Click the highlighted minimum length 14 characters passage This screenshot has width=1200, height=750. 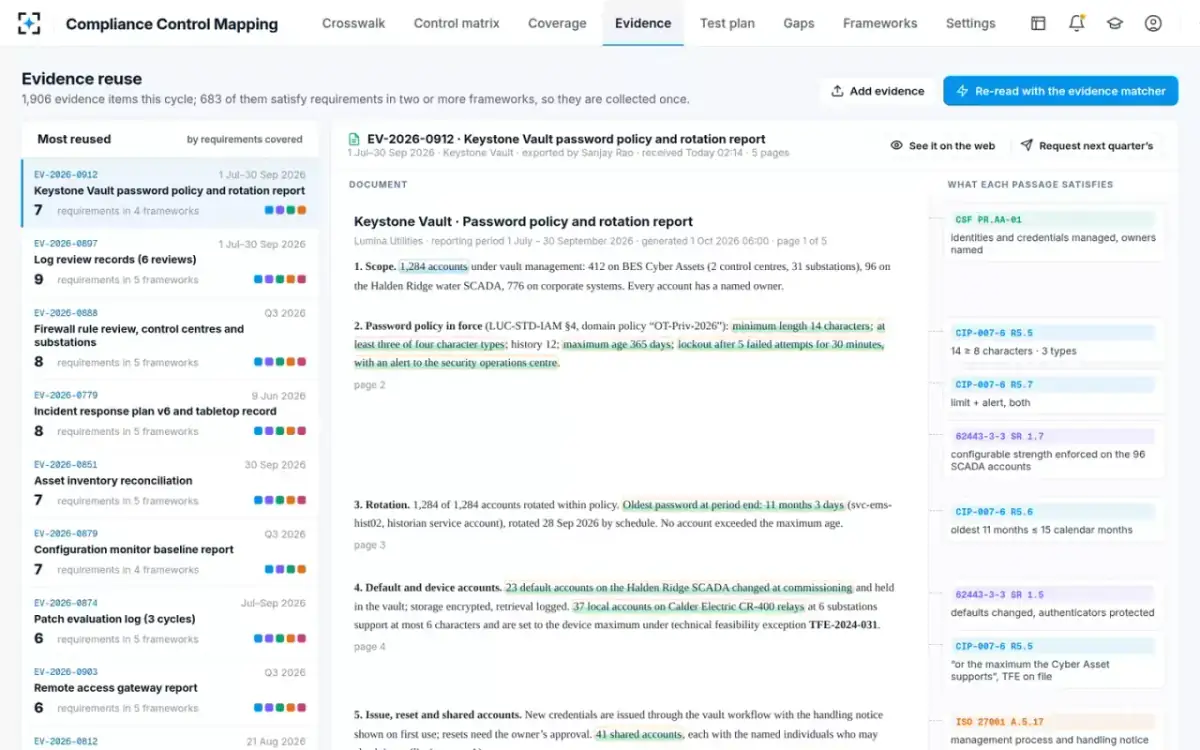point(802,326)
